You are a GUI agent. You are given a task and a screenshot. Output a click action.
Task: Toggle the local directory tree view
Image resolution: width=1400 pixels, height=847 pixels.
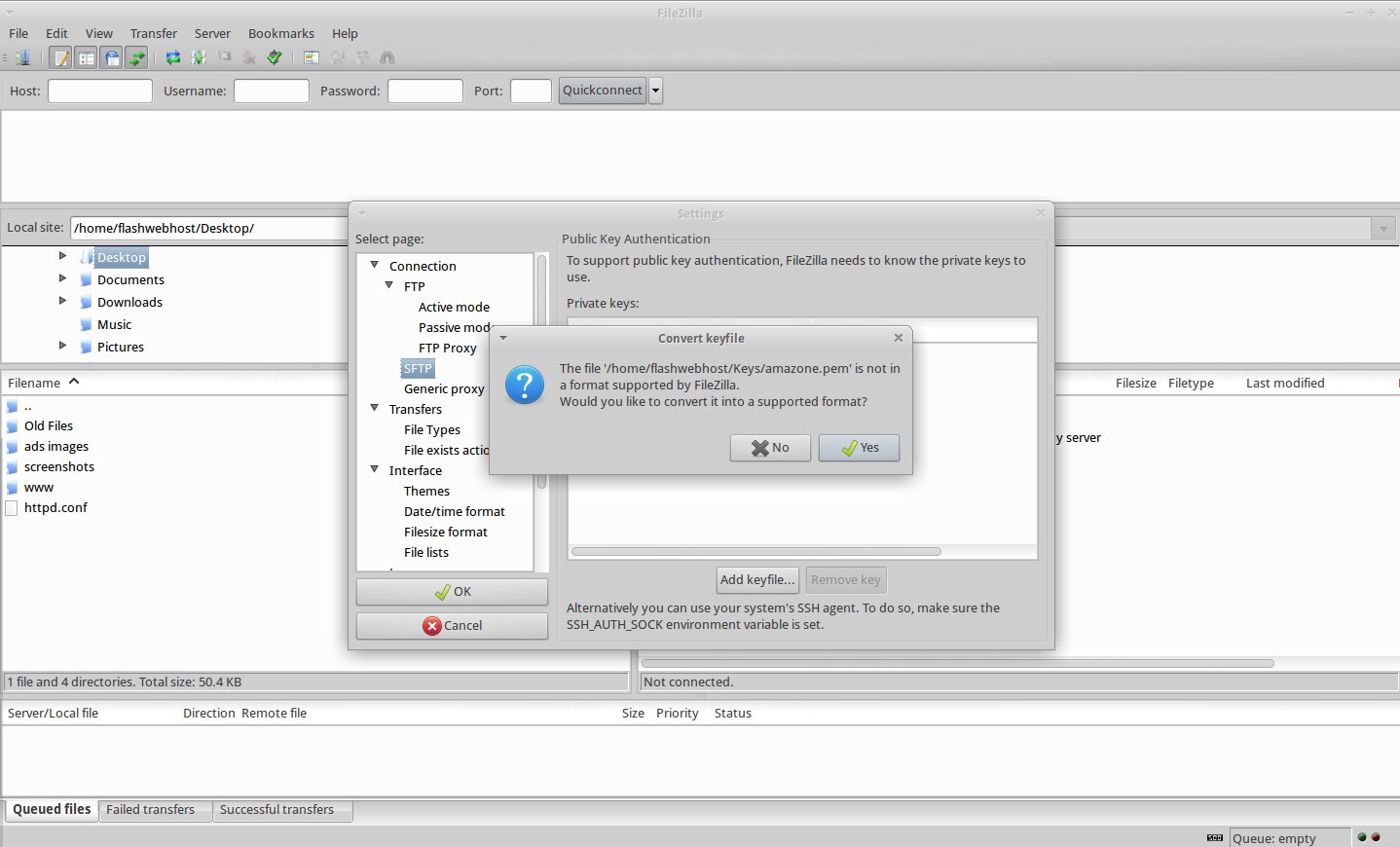(86, 57)
